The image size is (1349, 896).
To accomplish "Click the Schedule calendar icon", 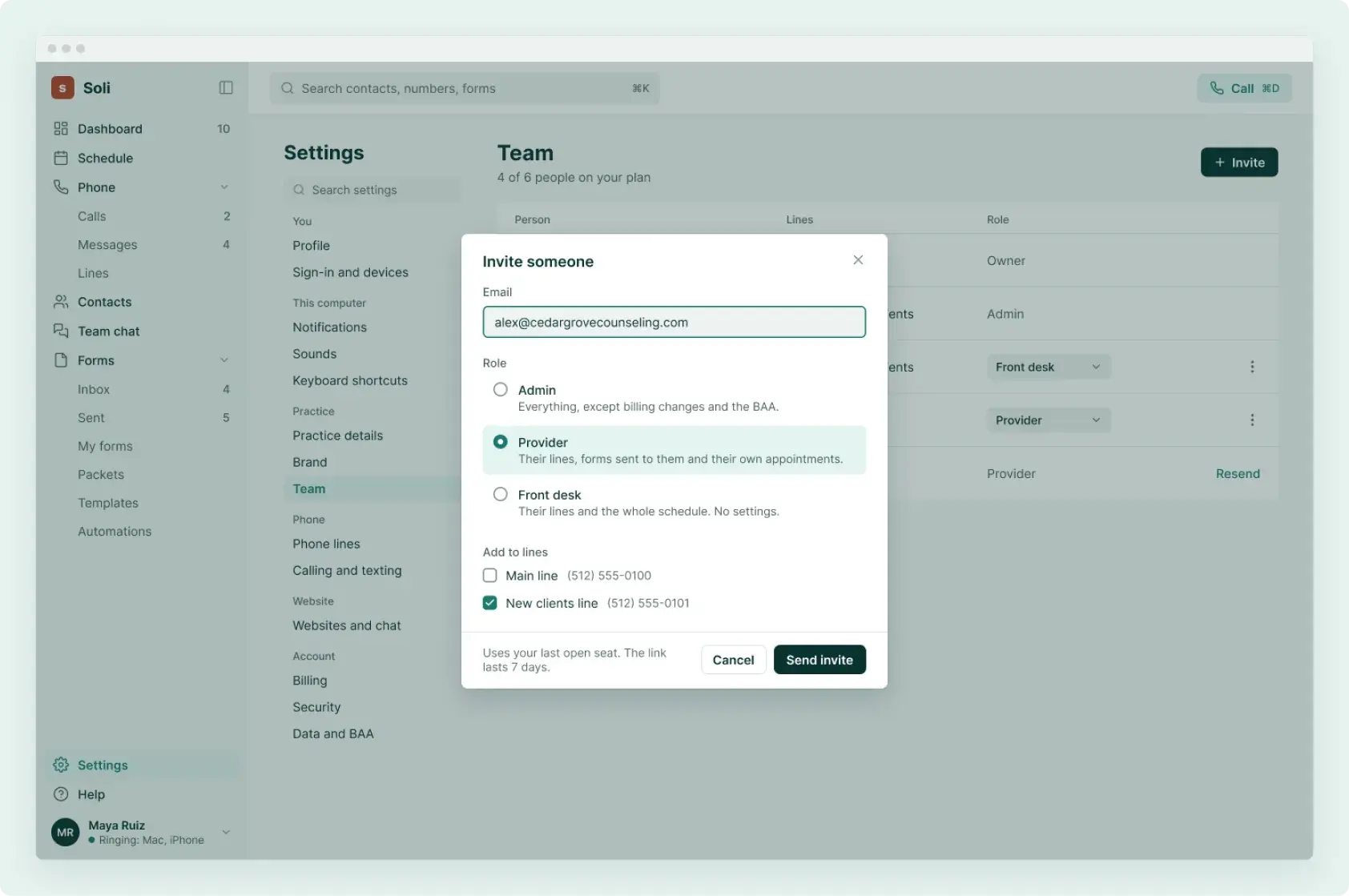I will [61, 158].
